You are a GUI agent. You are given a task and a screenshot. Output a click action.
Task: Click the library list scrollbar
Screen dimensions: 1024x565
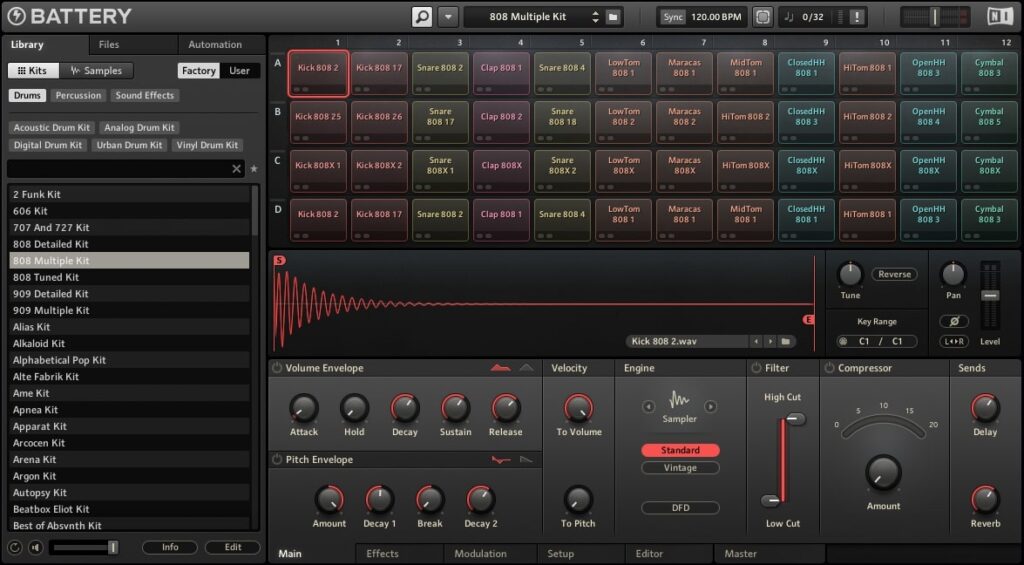pyautogui.click(x=255, y=210)
